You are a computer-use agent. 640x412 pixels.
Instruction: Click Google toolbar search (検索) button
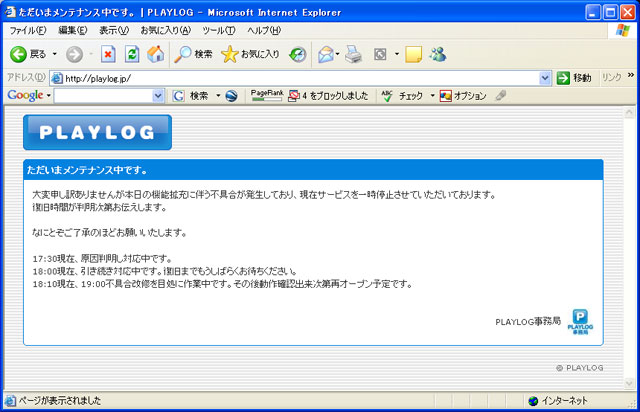(x=191, y=96)
